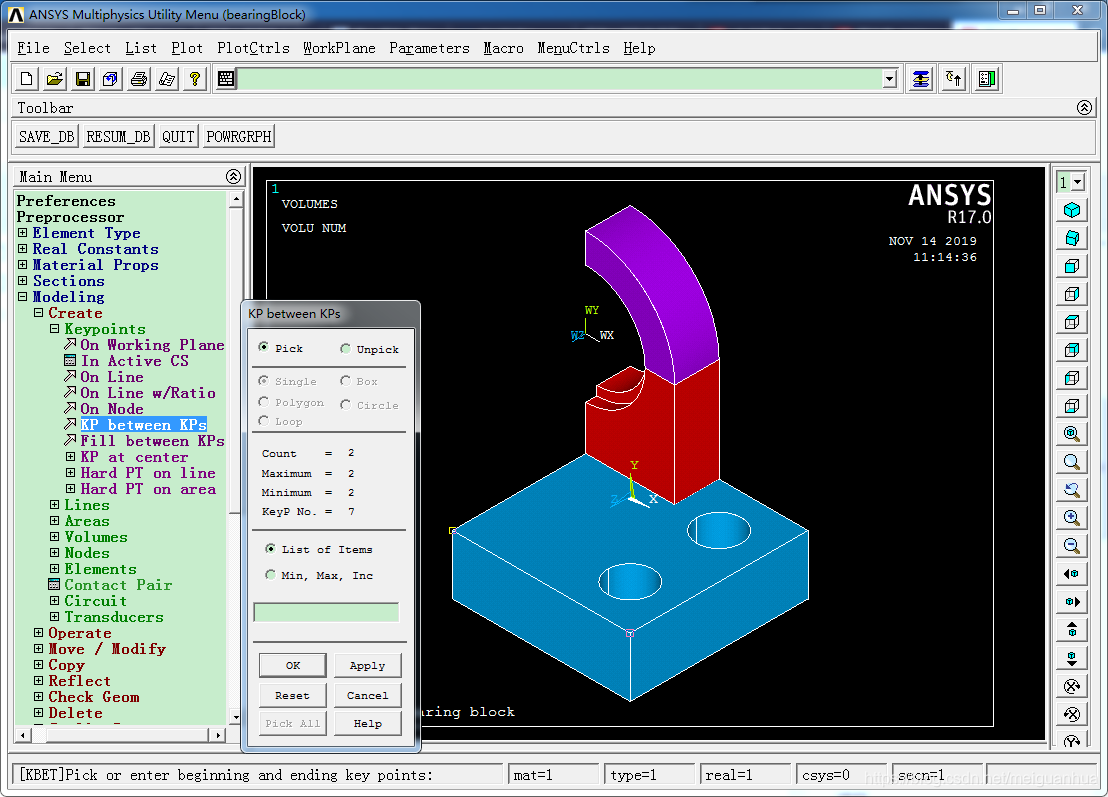Choose the Polygon picking mode
Viewport: 1108px width, 797px height.
point(264,402)
